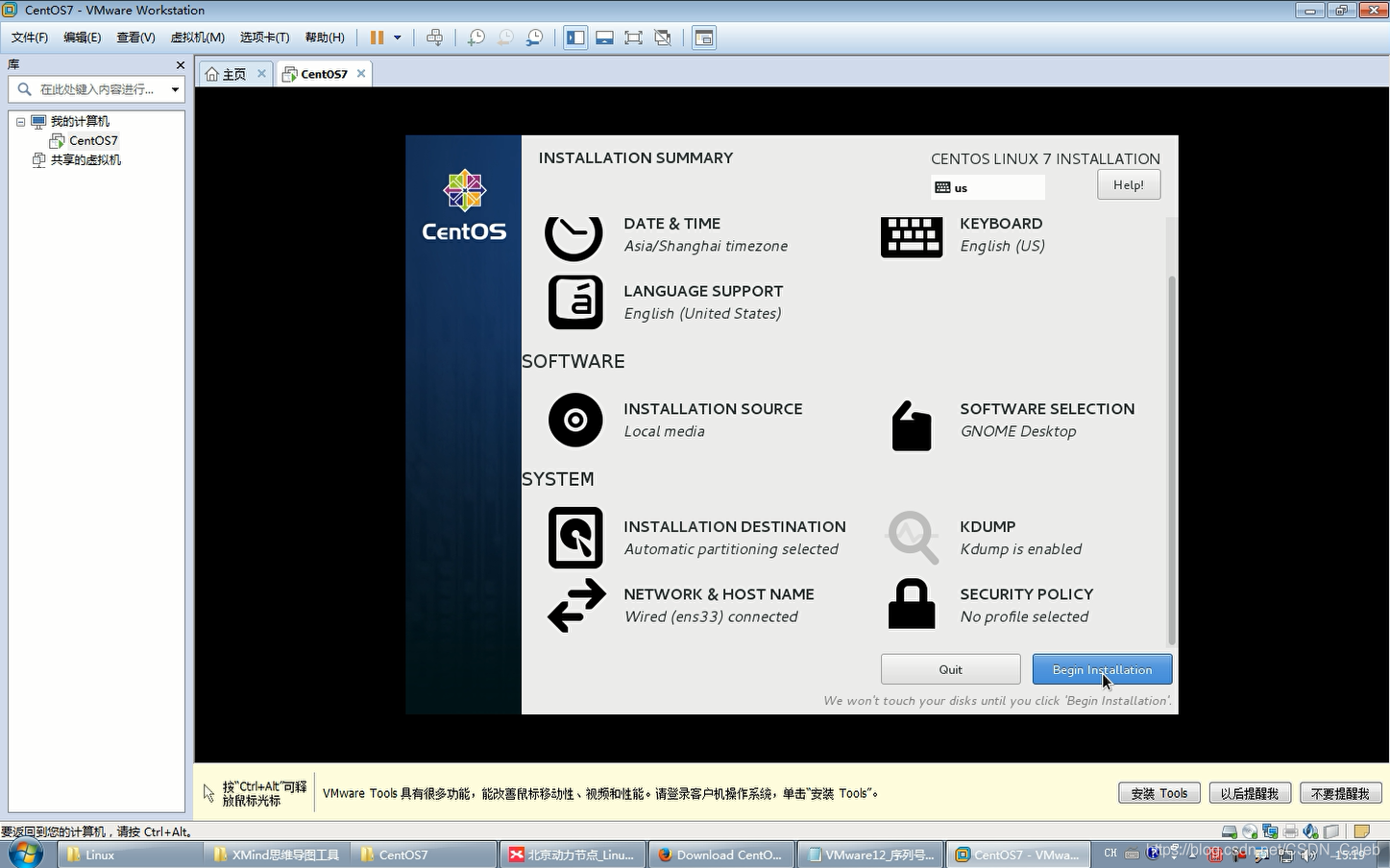This screenshot has width=1390, height=868.
Task: Click the printer device status icon
Action: (1290, 832)
